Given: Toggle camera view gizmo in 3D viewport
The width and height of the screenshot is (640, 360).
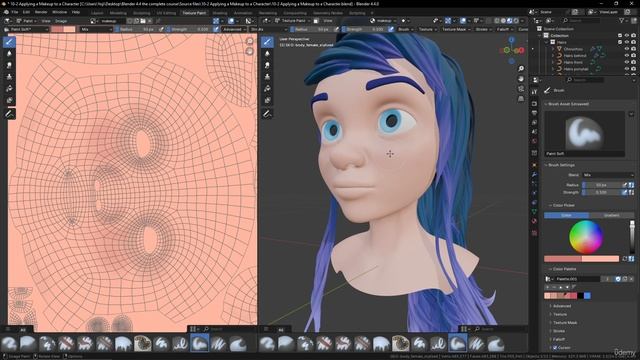Looking at the screenshot, I should 521,89.
